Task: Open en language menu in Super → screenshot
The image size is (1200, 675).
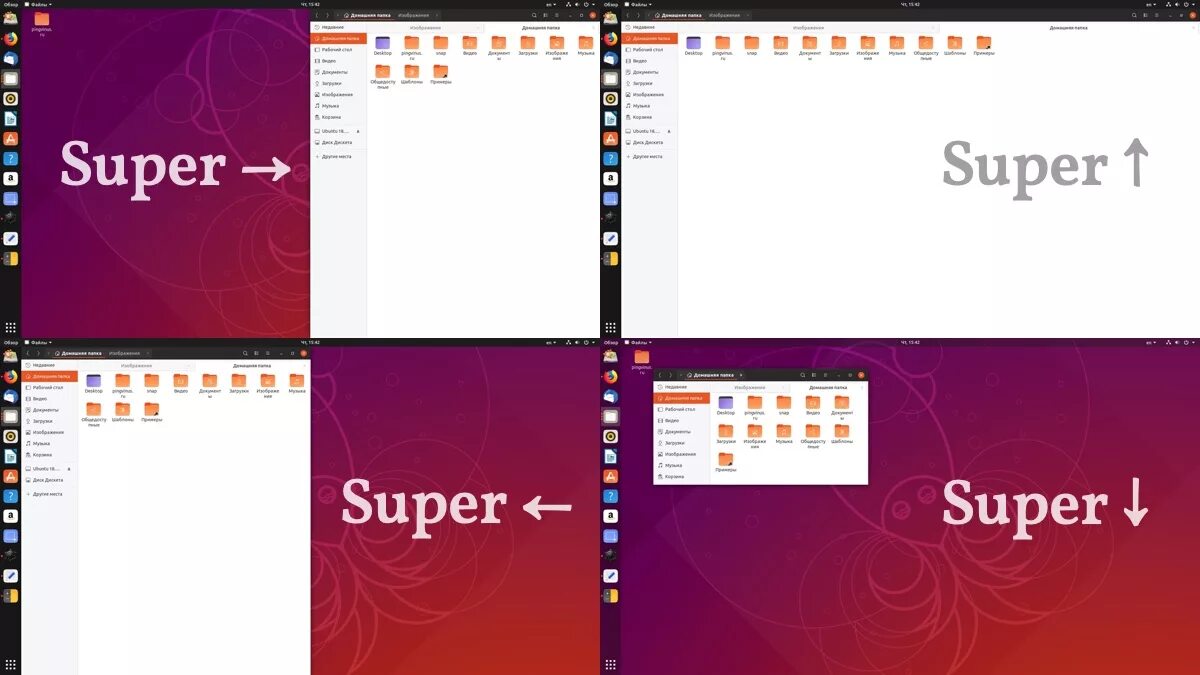Action: point(550,4)
